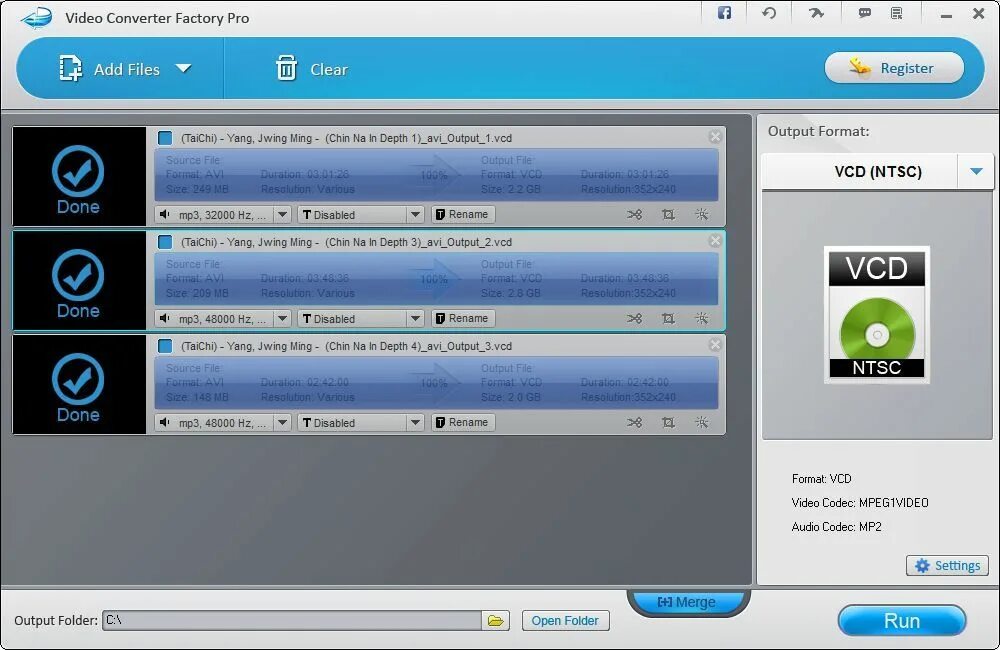Click the effects sparkle icon for Depth 1
1000x650 pixels.
point(702,214)
